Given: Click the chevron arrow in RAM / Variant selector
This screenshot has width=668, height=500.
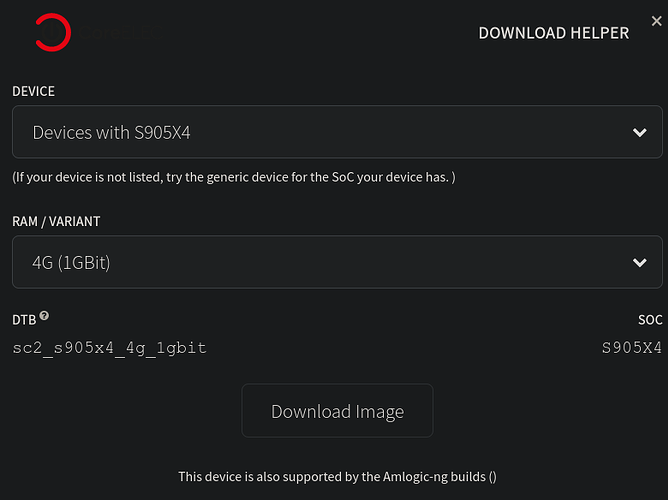Looking at the screenshot, I should [x=640, y=262].
